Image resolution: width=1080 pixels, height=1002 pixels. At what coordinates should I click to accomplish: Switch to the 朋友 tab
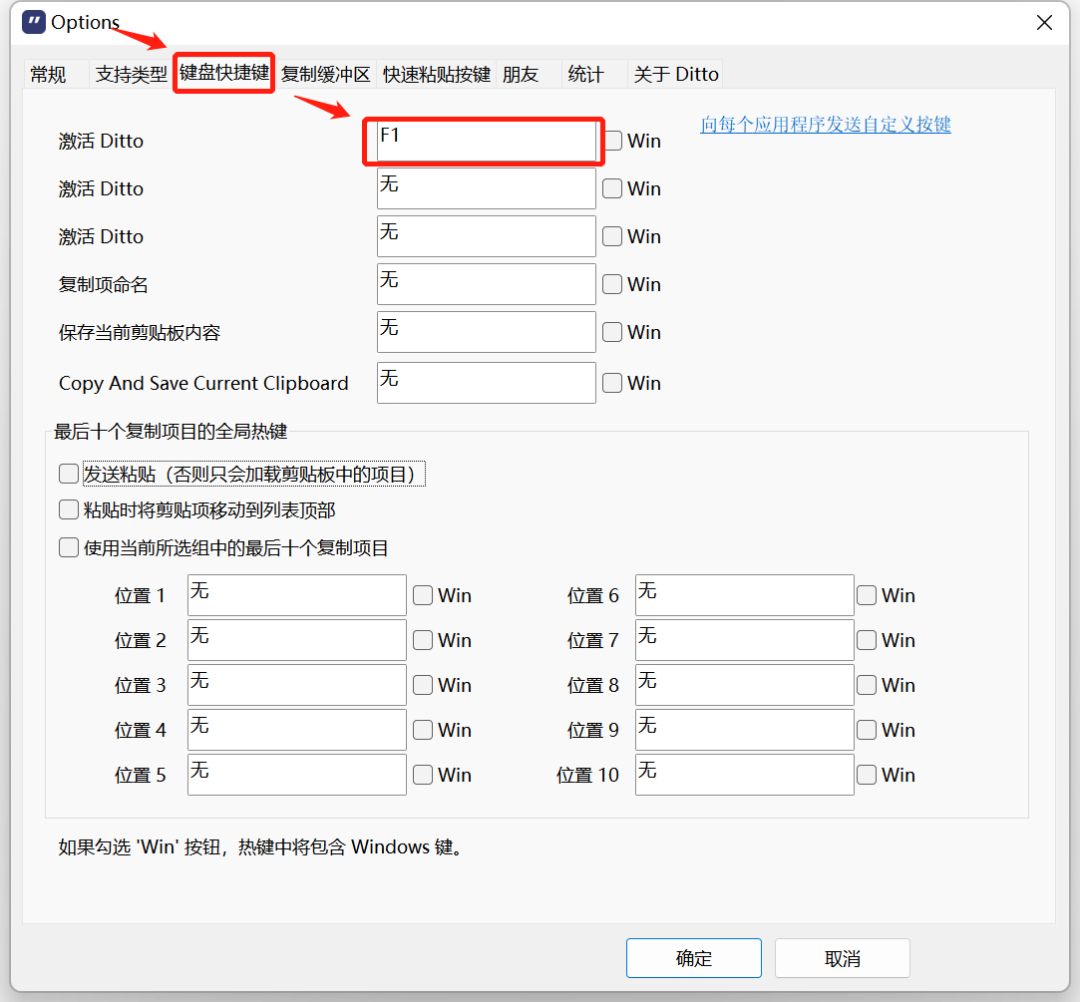click(x=520, y=74)
